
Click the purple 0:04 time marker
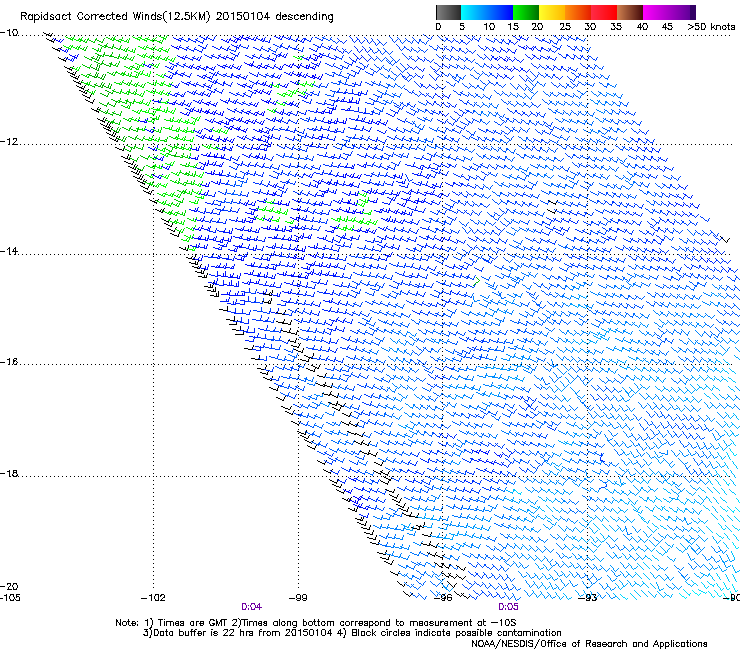pos(252,607)
